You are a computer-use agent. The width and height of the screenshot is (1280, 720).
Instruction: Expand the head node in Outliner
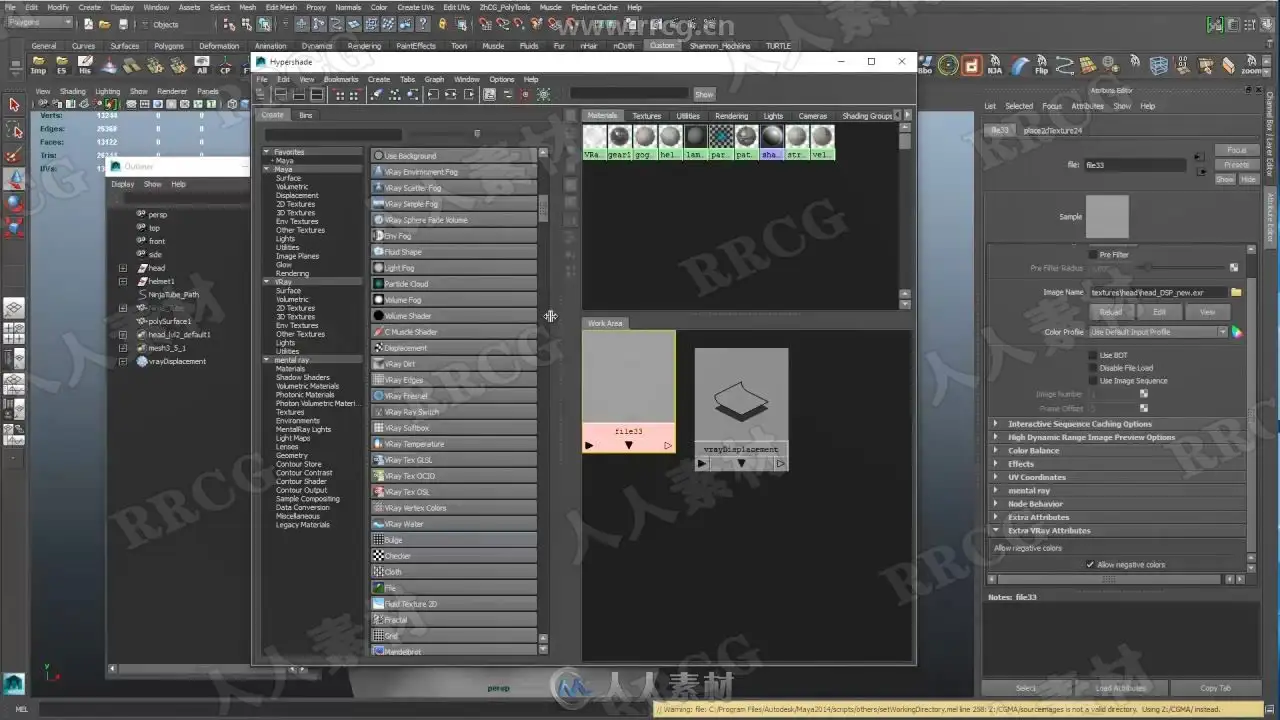click(123, 268)
